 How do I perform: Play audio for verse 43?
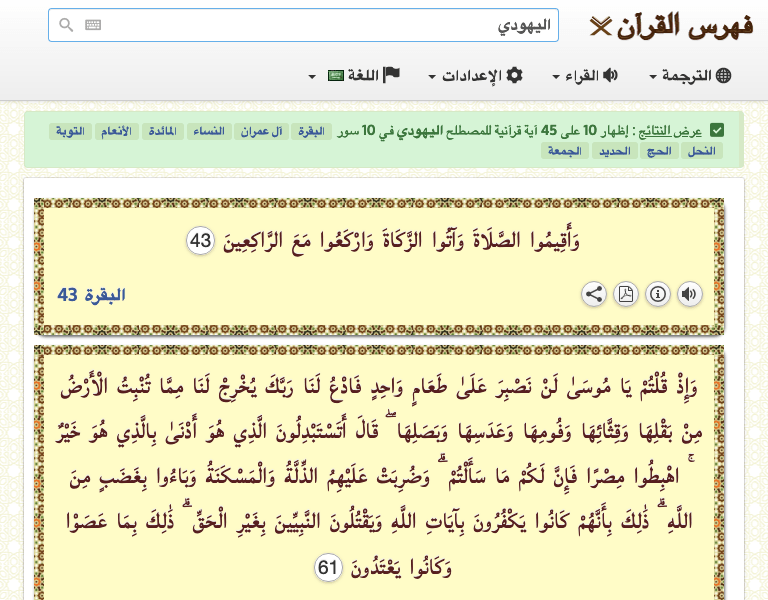click(690, 294)
